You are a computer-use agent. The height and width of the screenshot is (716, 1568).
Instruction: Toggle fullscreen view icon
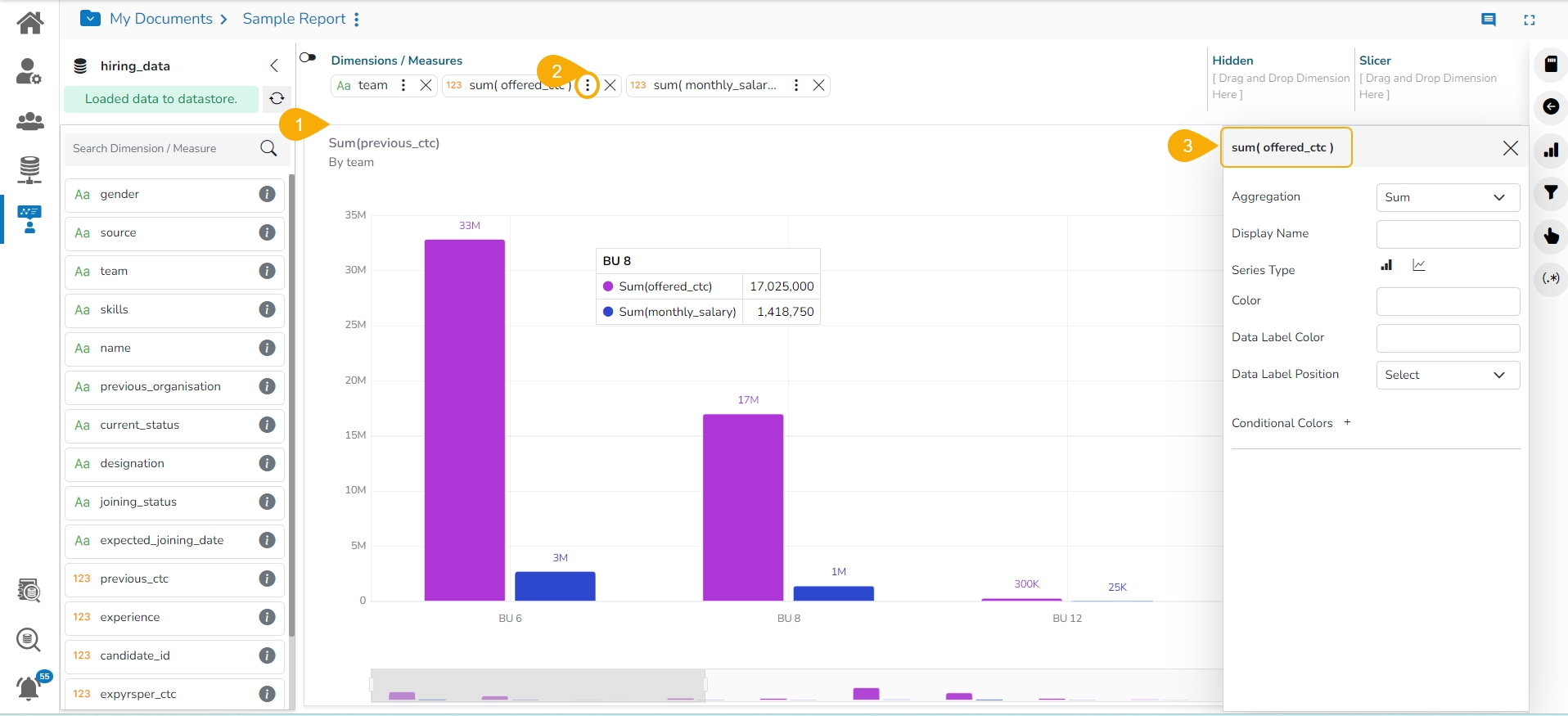[1529, 20]
